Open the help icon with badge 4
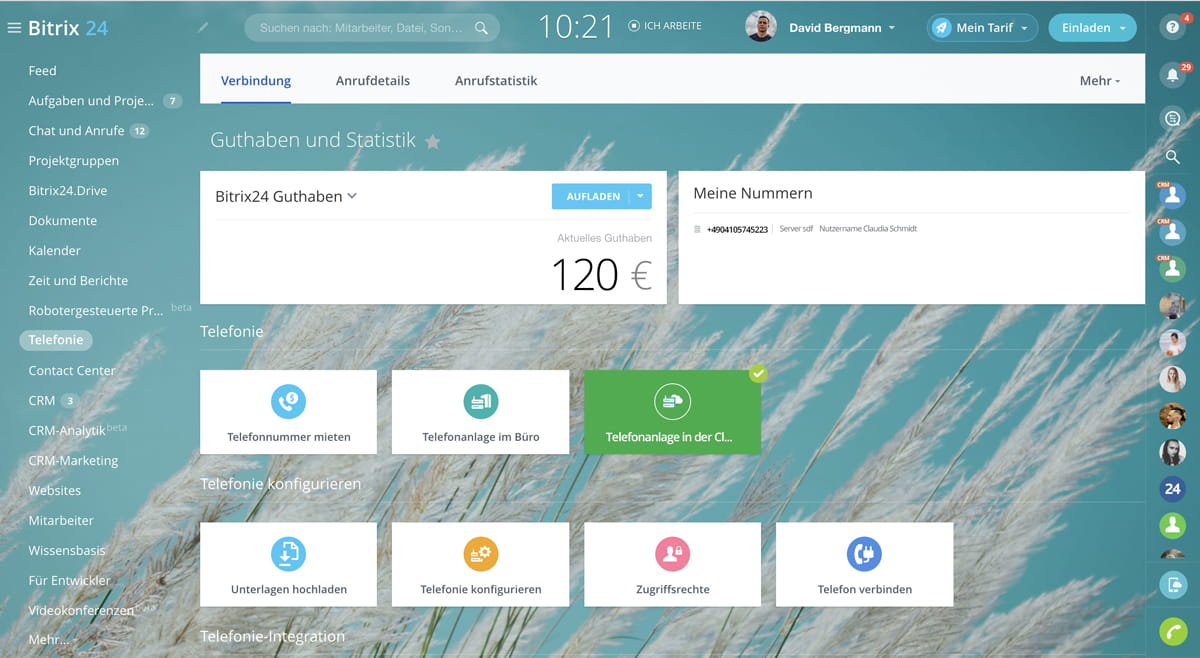This screenshot has height=658, width=1200. 1173,27
